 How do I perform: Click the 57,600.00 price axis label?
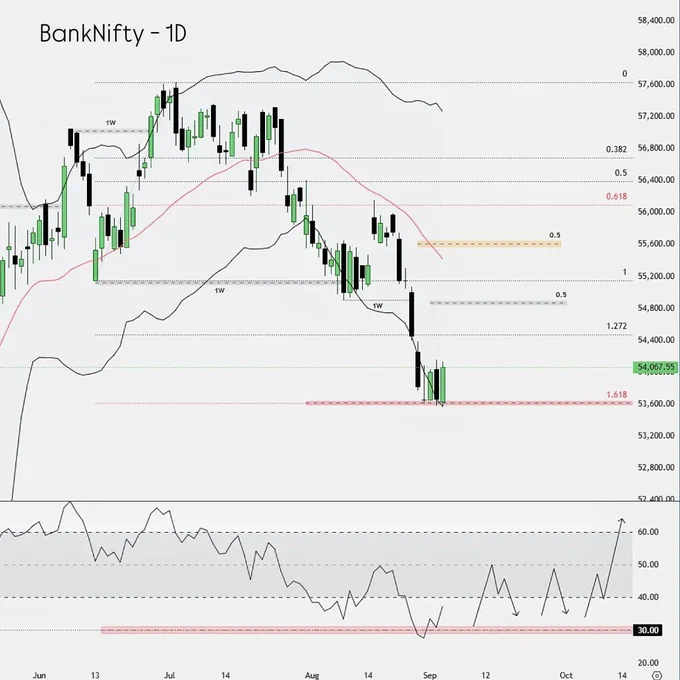[x=656, y=84]
